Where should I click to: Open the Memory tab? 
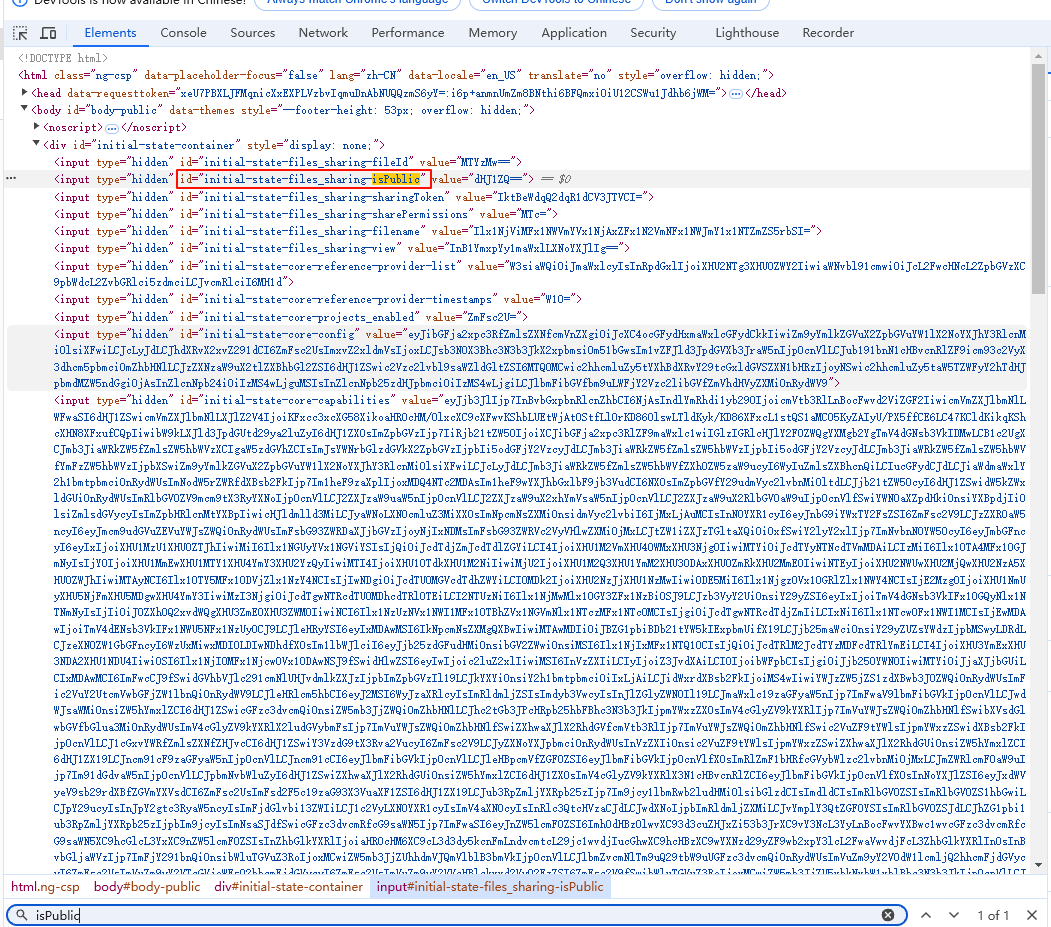[493, 33]
